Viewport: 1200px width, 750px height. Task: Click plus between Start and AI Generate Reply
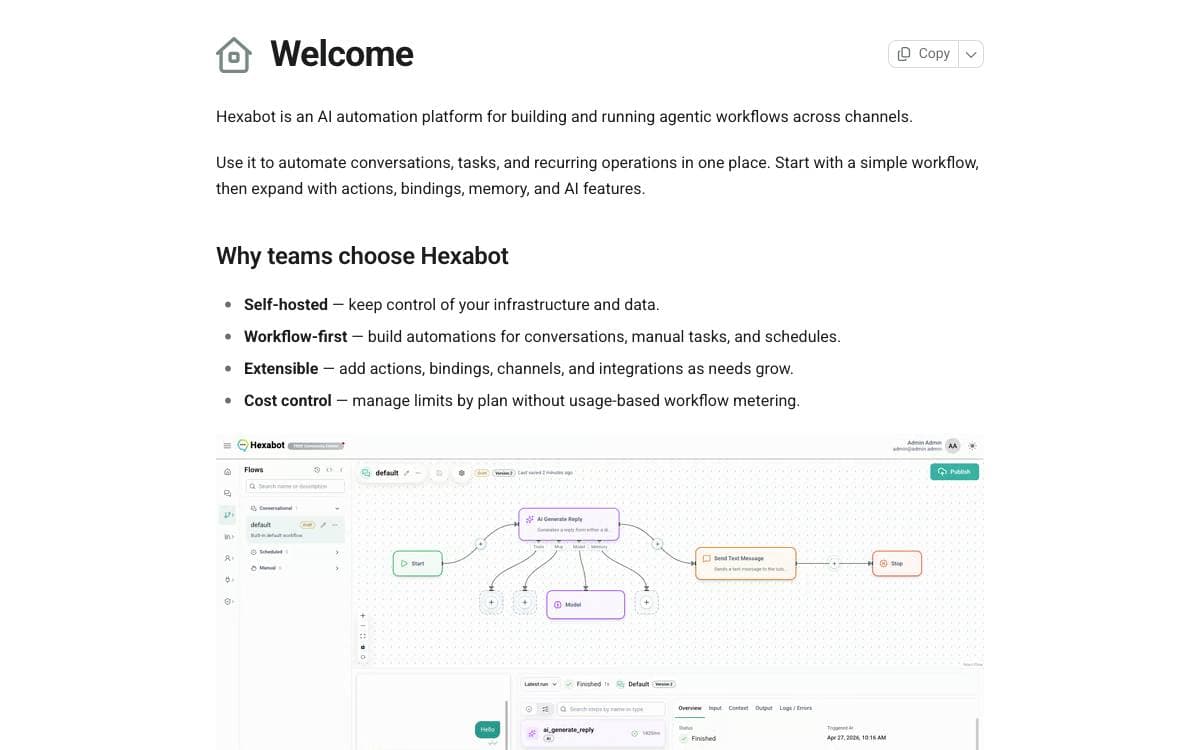481,544
